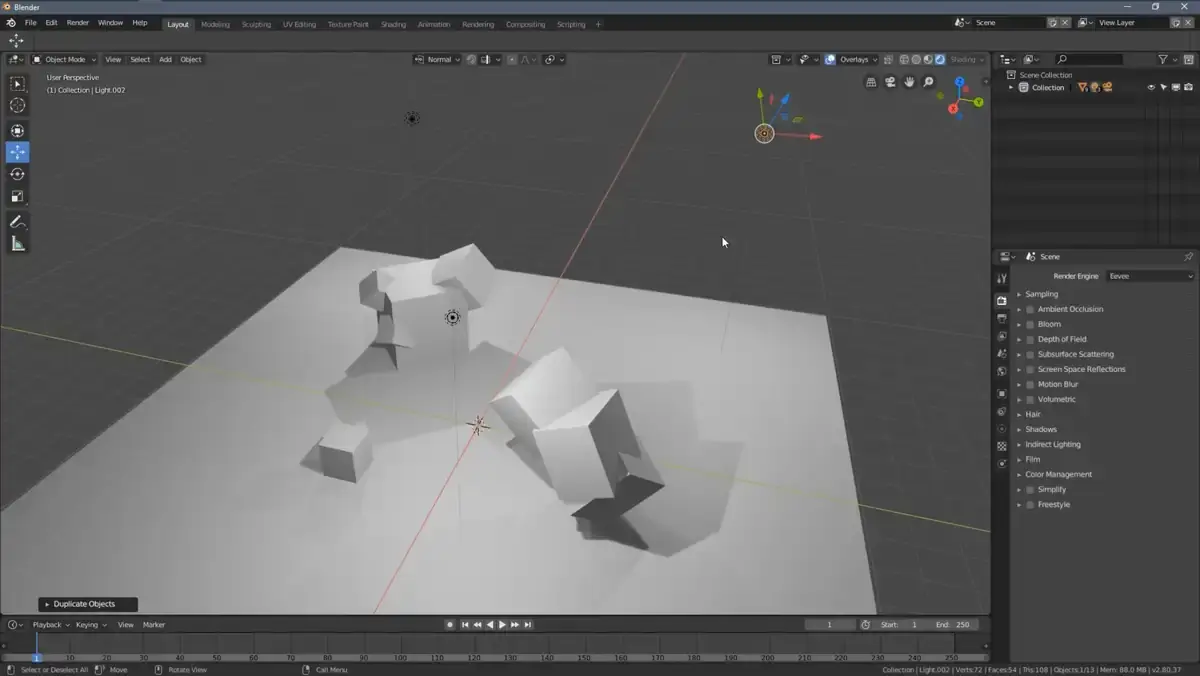Open the Output properties tab icon
Viewport: 1200px width, 676px height.
tap(1002, 318)
